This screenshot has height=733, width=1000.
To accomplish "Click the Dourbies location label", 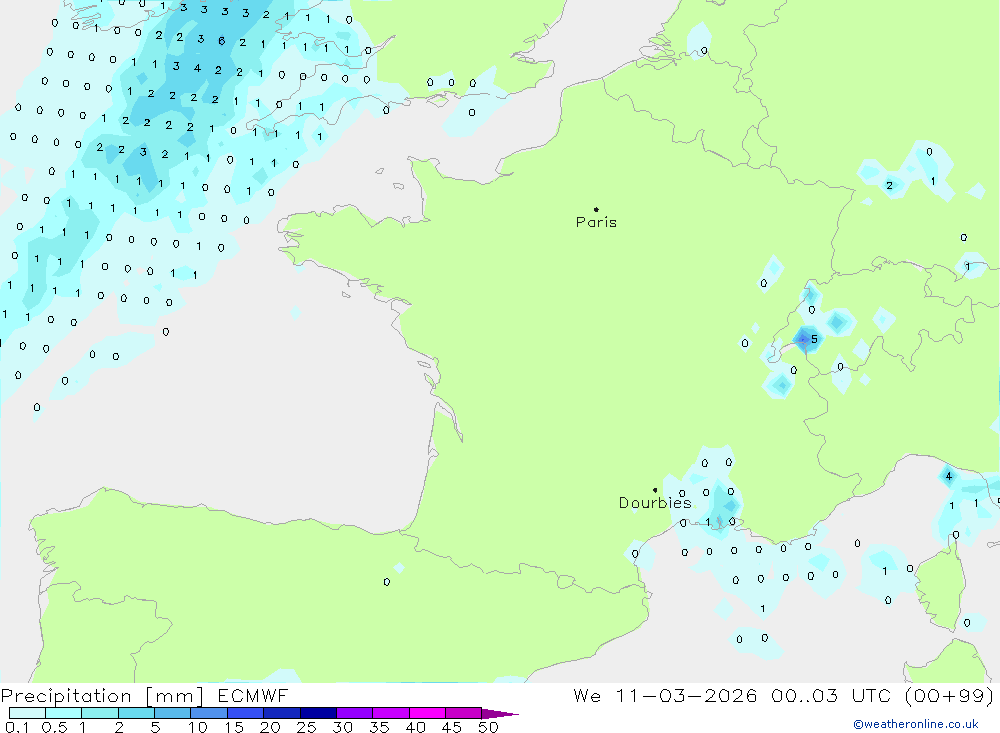I will 655,503.
